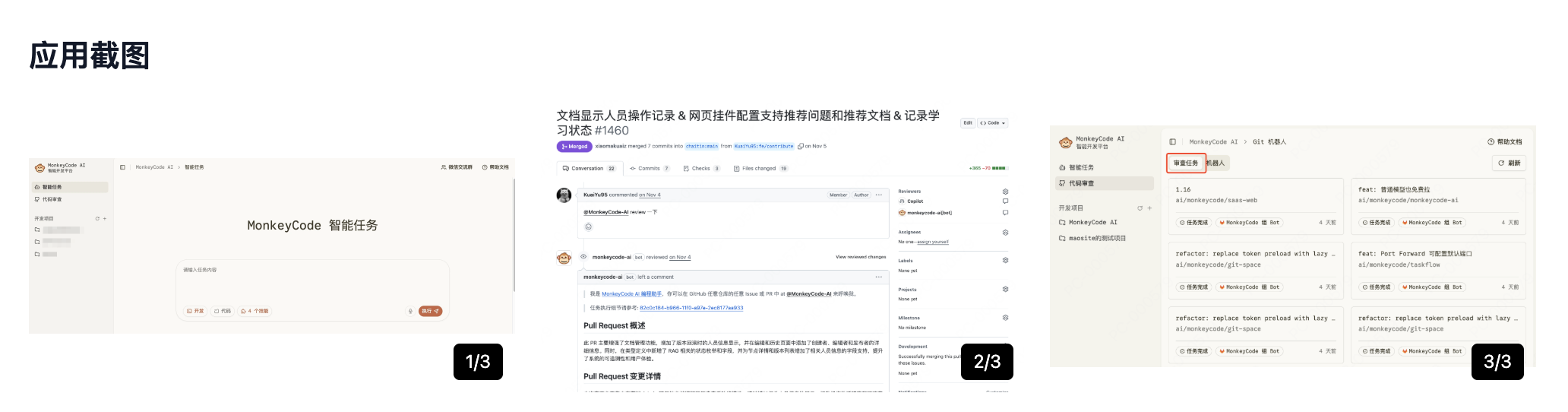
Task: Click the Milestone gear icon
Action: click(x=1005, y=318)
